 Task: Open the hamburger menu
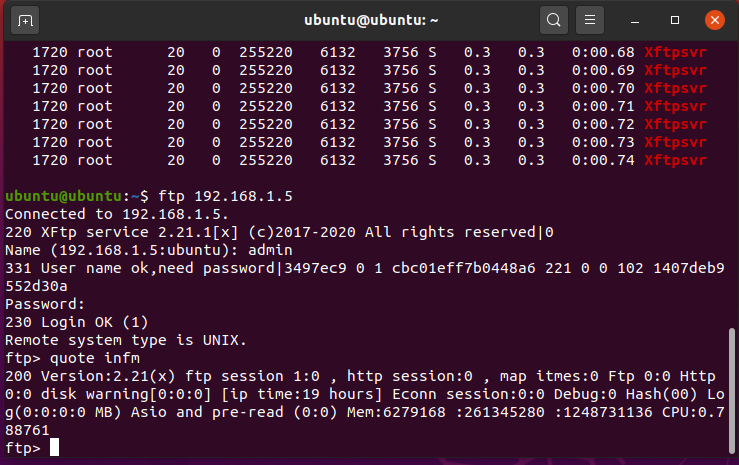point(590,20)
